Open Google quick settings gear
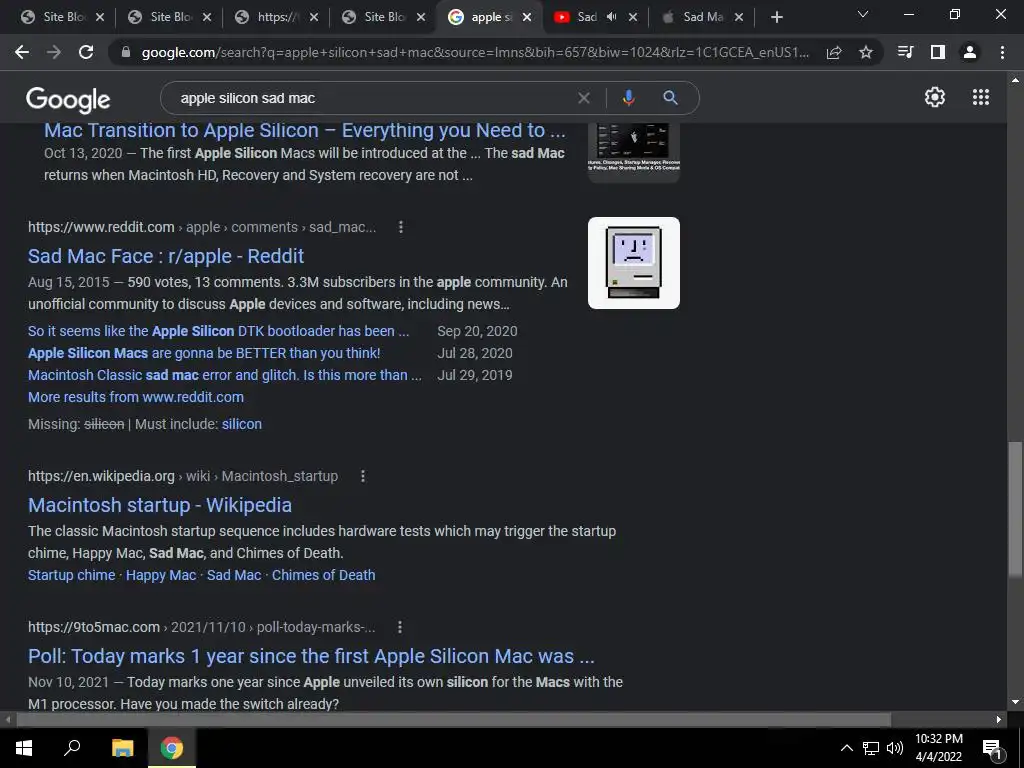Screen dimensions: 1024x768 pyautogui.click(x=935, y=97)
